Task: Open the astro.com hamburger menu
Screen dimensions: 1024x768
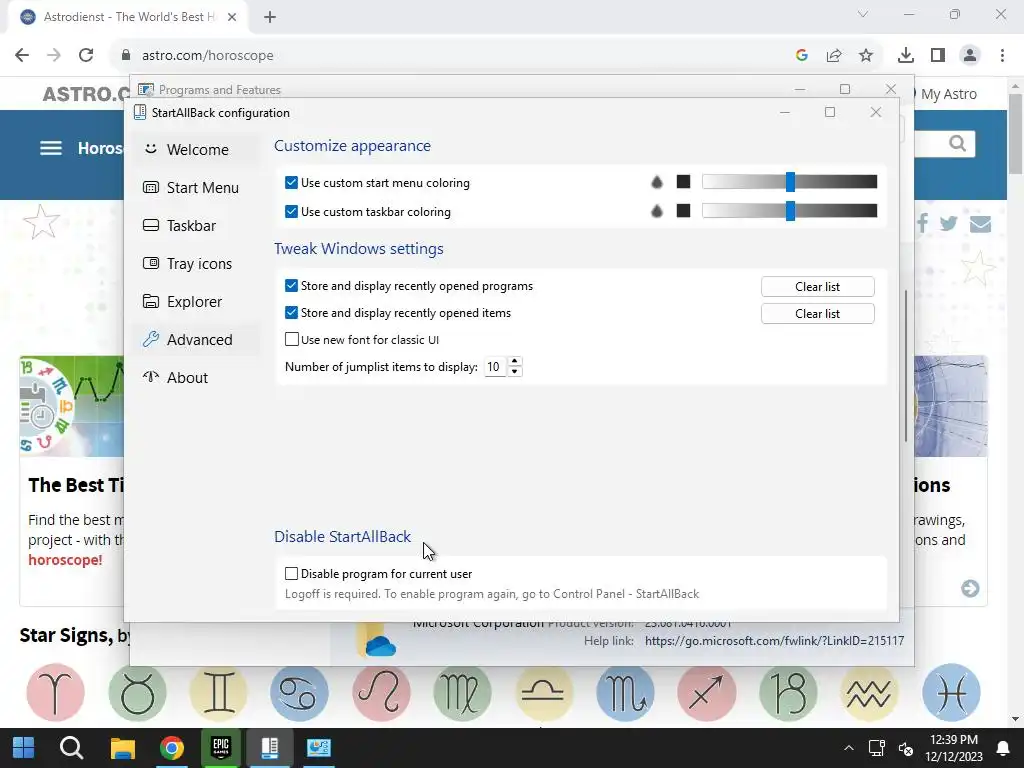Action: 51,148
